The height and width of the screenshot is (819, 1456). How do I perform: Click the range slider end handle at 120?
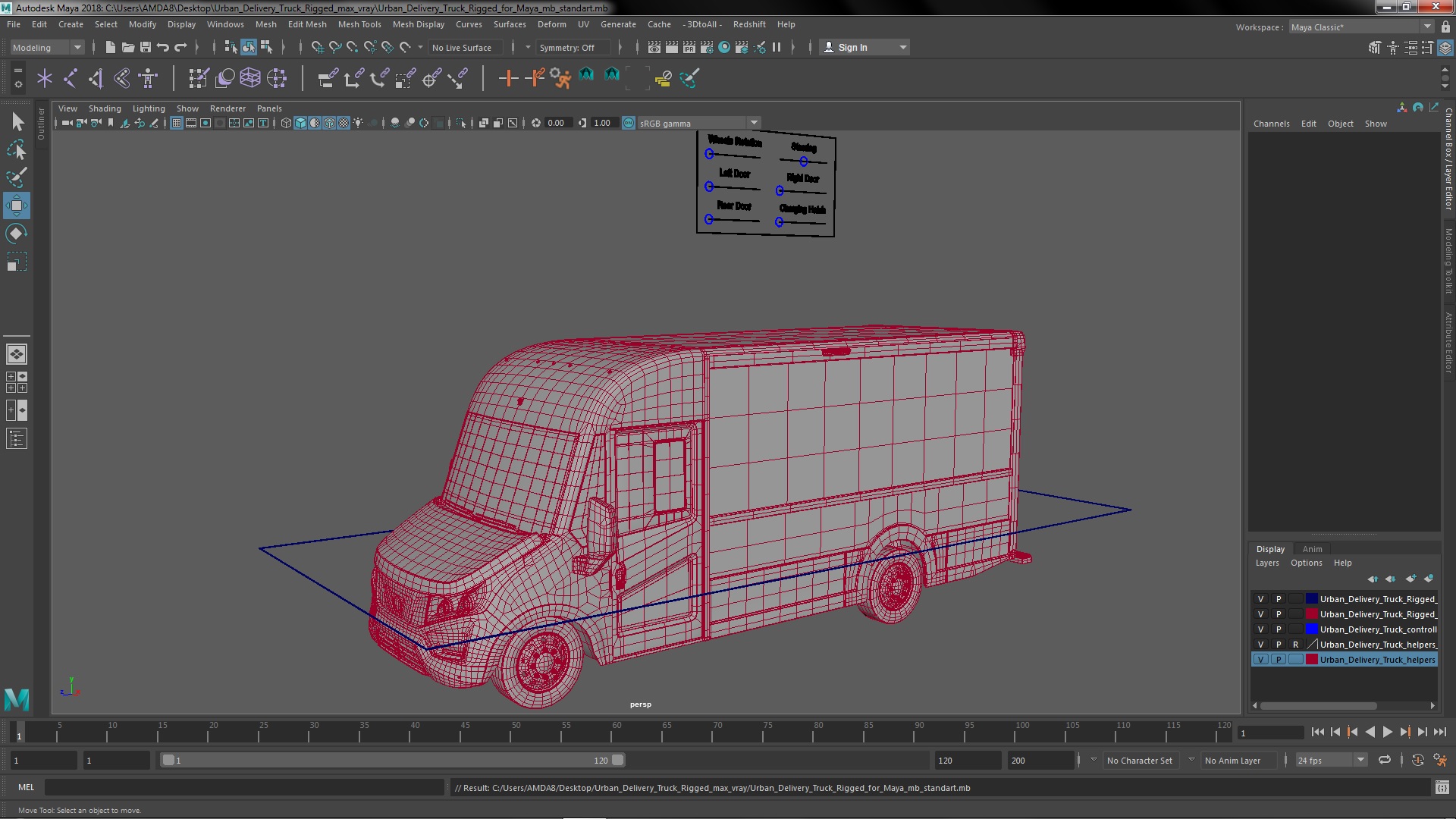click(618, 760)
